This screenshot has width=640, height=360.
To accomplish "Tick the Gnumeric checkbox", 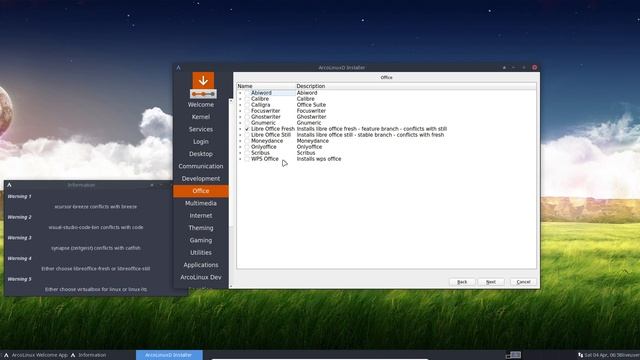I will [x=247, y=123].
